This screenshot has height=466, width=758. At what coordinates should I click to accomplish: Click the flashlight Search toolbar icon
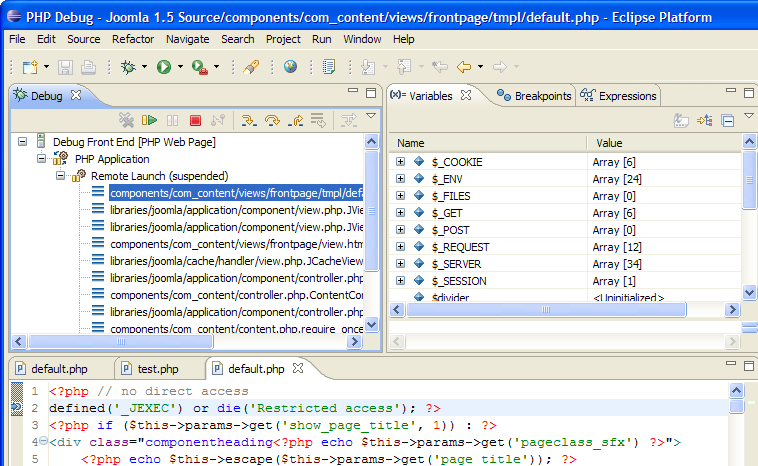point(251,67)
